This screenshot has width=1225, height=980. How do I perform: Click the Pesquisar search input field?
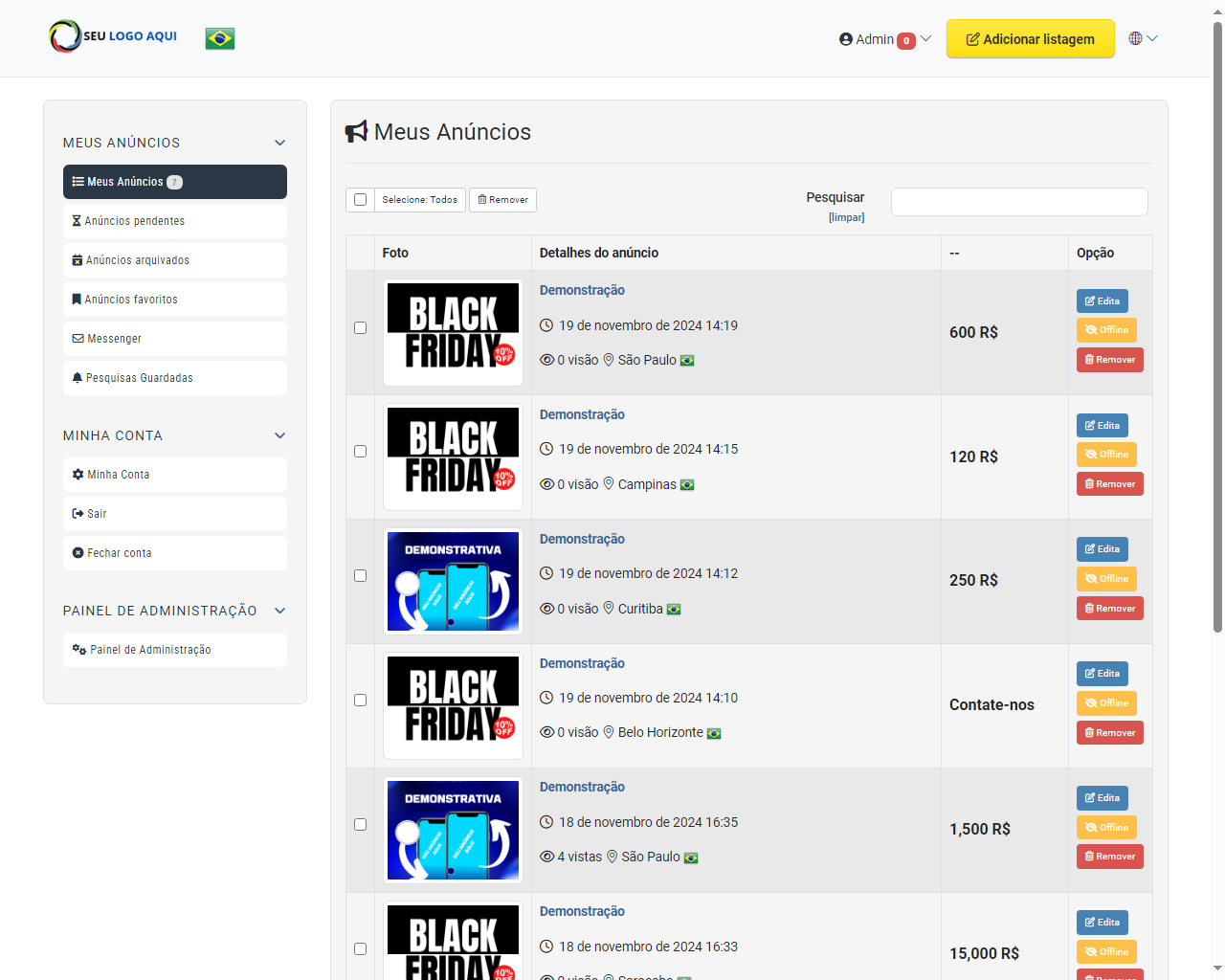coord(1018,202)
